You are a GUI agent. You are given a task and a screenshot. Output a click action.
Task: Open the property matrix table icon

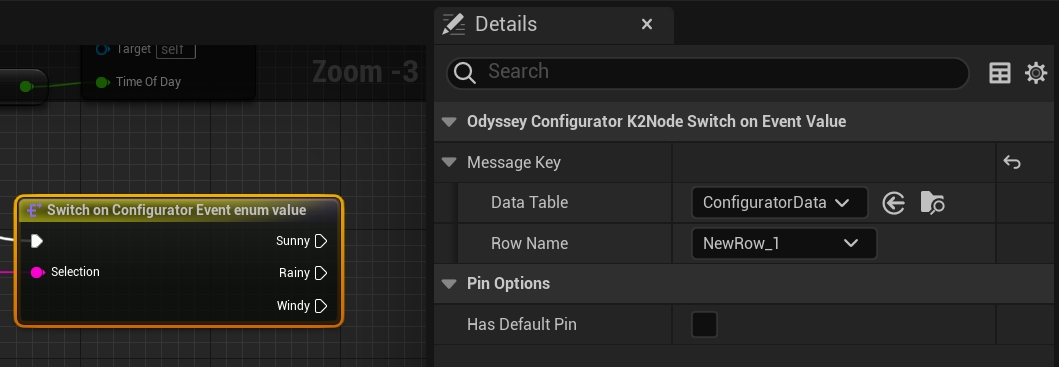[x=1000, y=72]
